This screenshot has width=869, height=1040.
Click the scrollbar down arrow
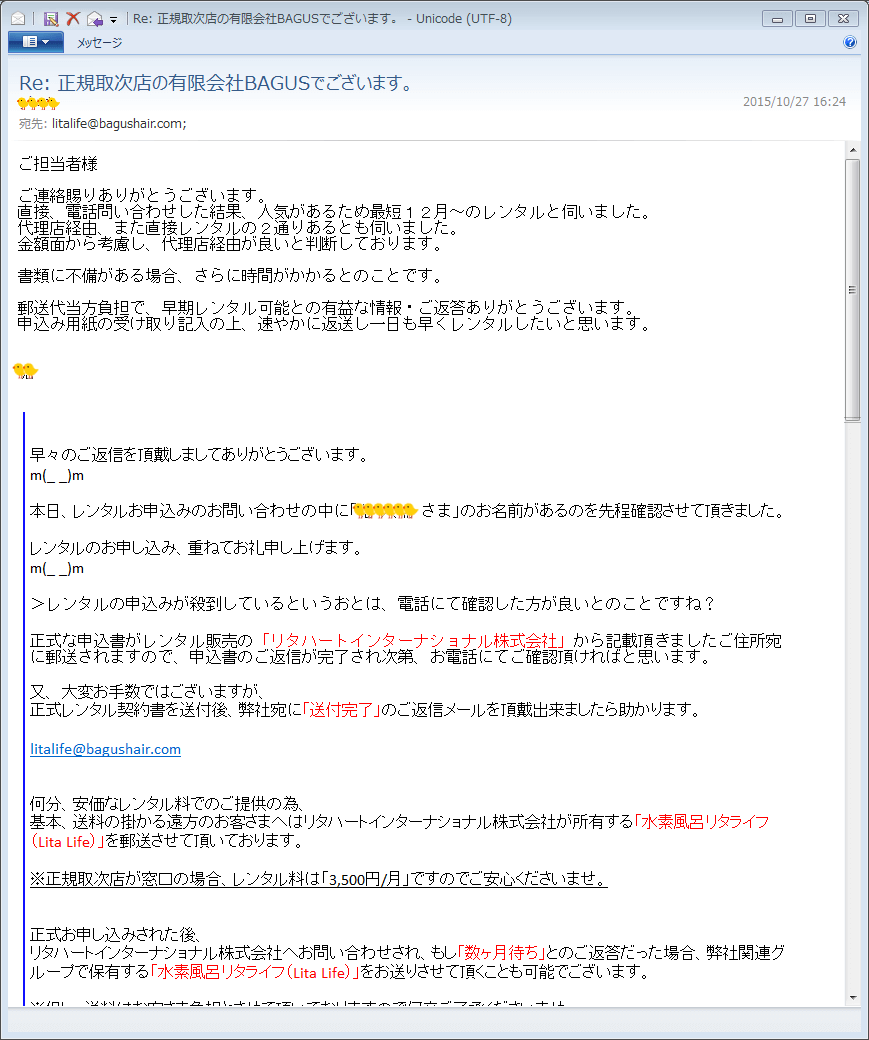852,998
